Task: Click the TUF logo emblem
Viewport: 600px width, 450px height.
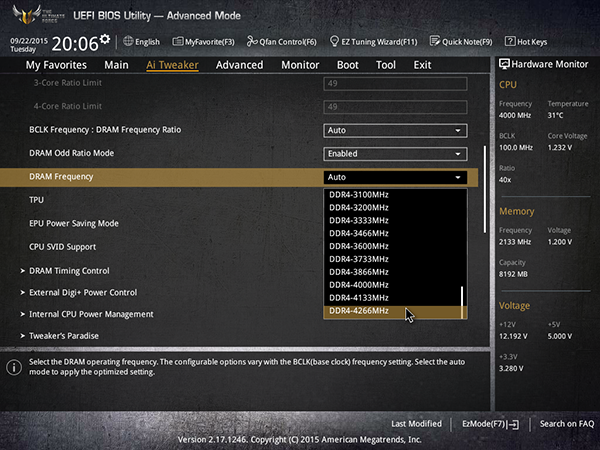Action: tap(27, 15)
